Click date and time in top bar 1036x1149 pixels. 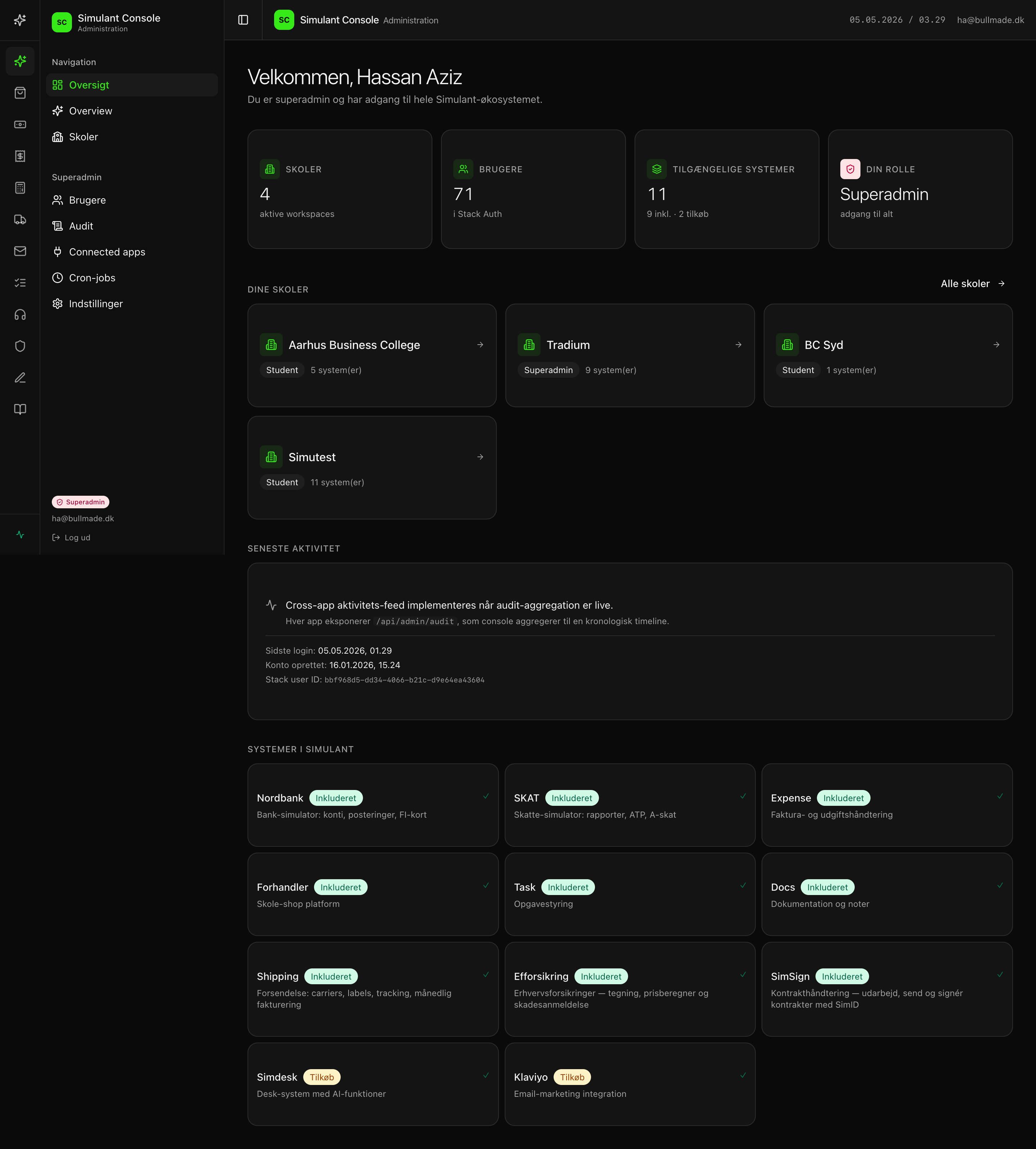(x=897, y=20)
